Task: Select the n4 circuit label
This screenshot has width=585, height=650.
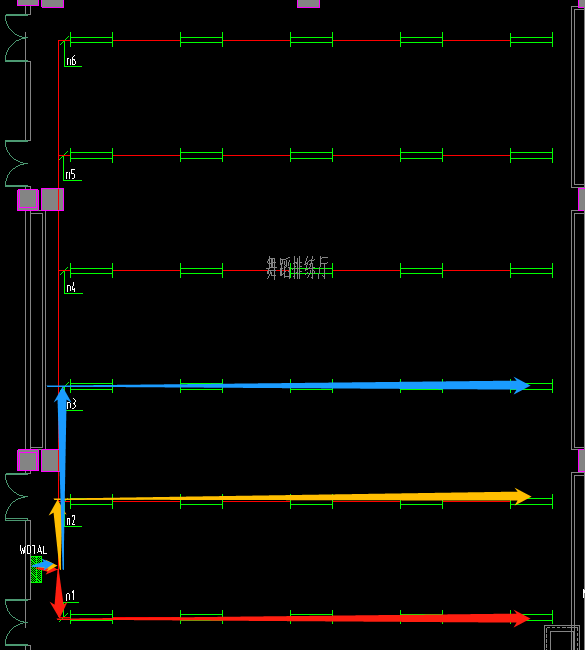Action: click(x=71, y=288)
